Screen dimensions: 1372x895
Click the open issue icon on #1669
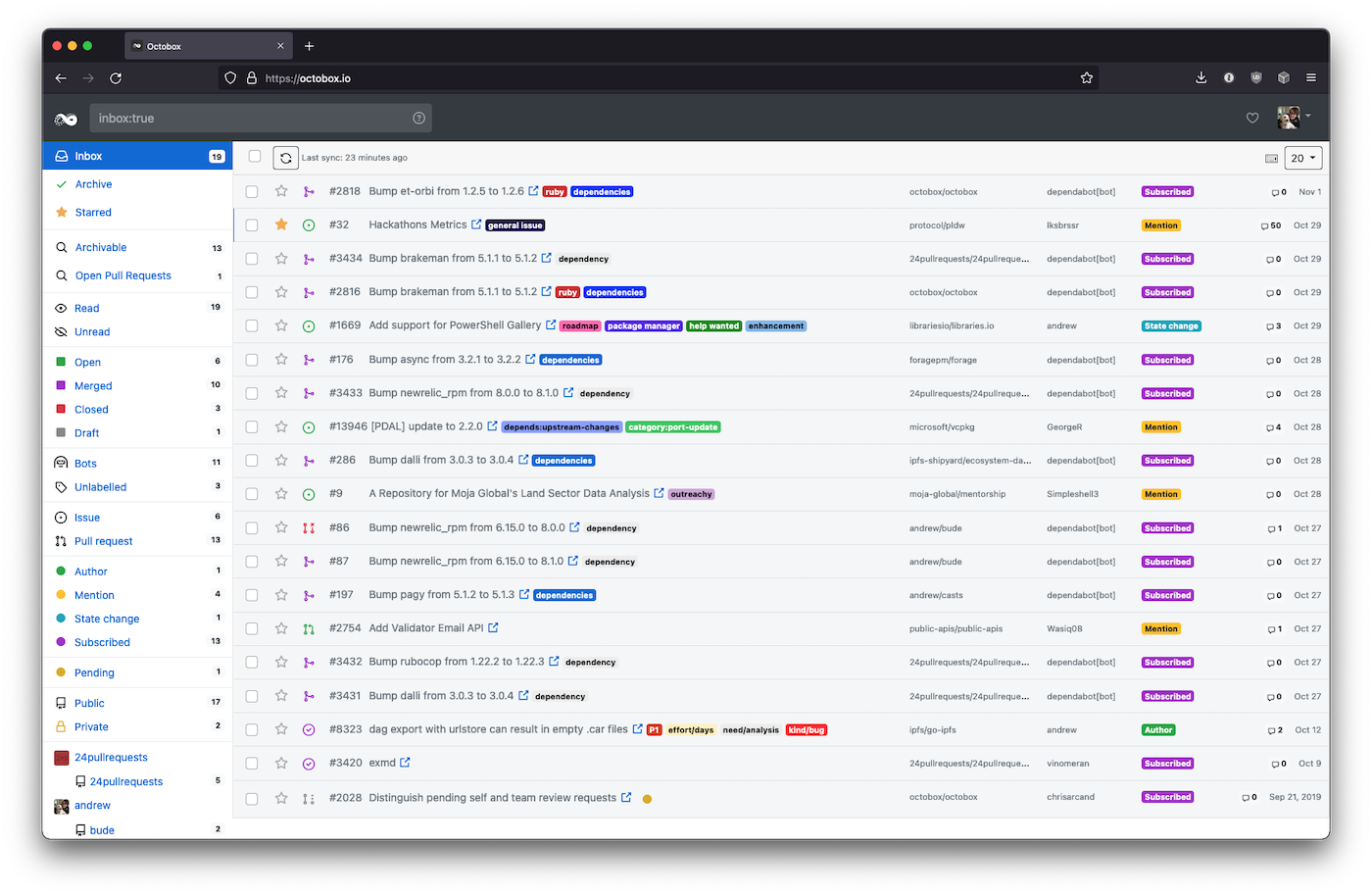click(x=309, y=324)
